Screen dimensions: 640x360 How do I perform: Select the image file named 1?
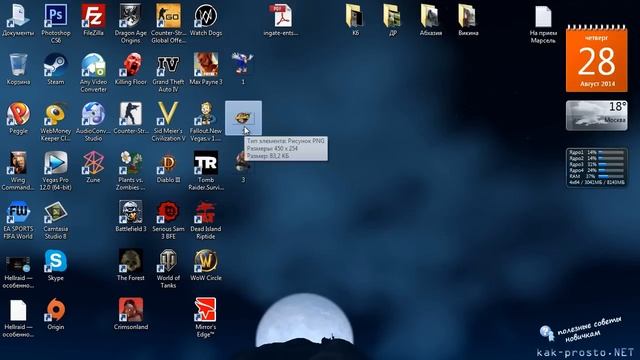pyautogui.click(x=243, y=63)
